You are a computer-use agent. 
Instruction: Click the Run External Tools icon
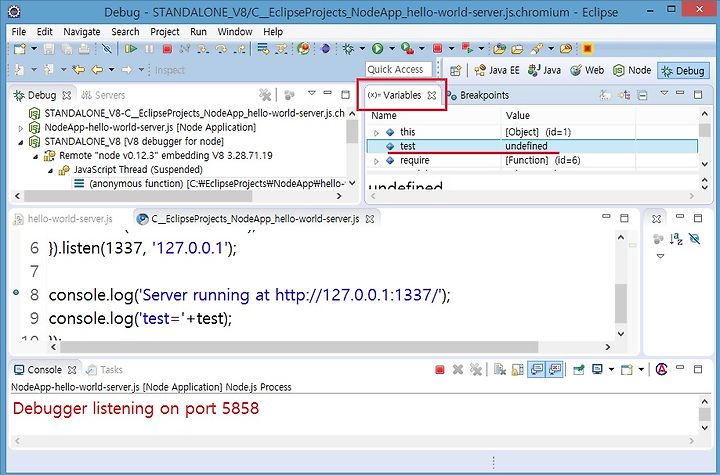pos(407,49)
